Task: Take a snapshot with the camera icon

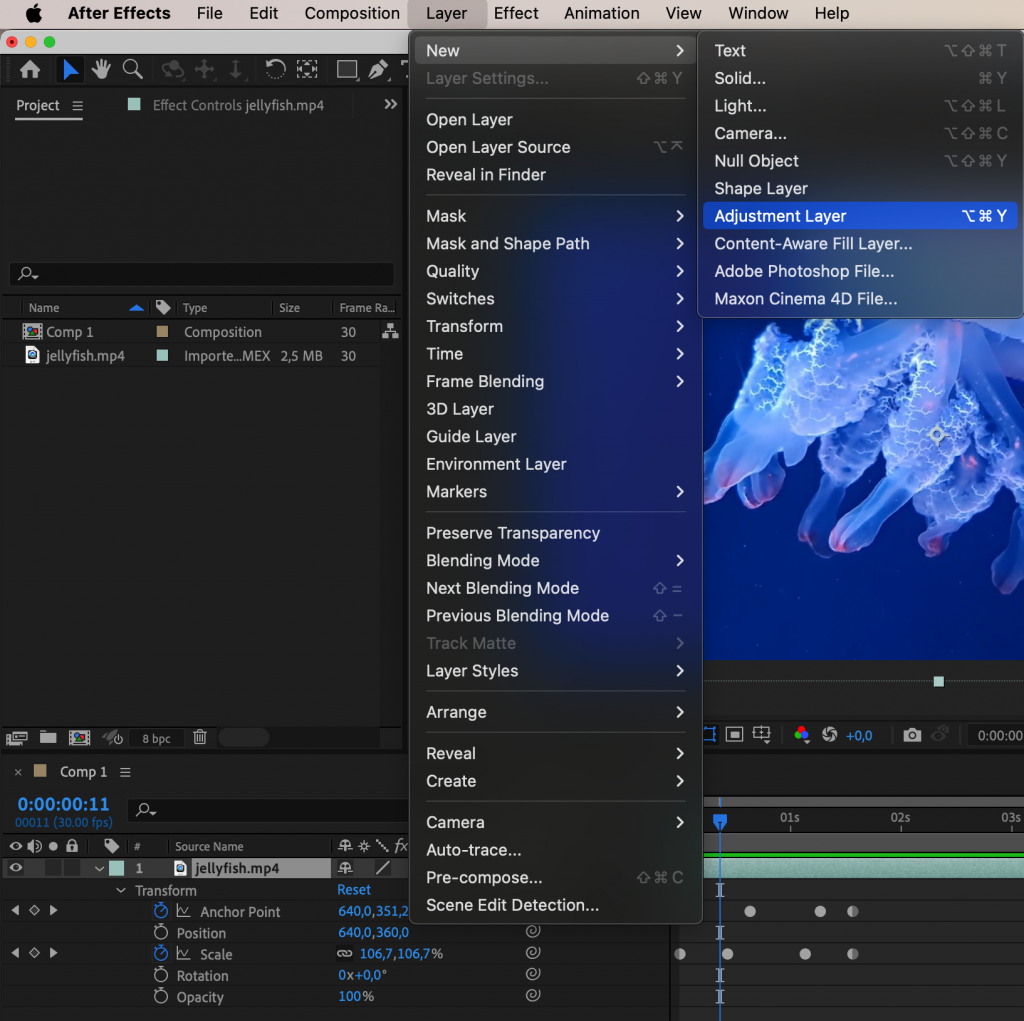Action: 912,735
